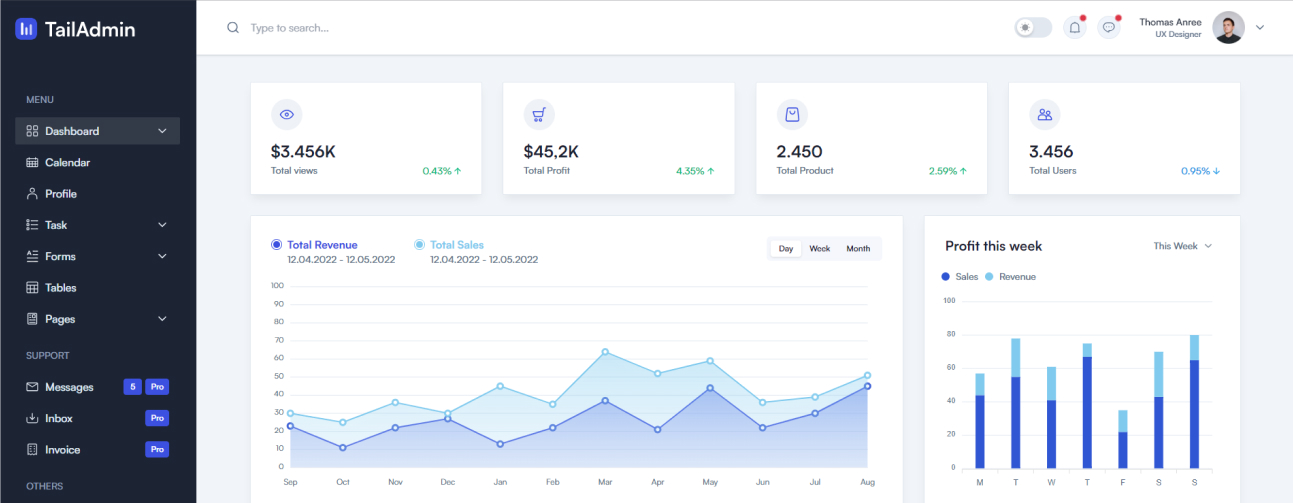Screen dimensions: 1293x503
Task: Go to Tables in sidebar menu
Action: [x=60, y=288]
